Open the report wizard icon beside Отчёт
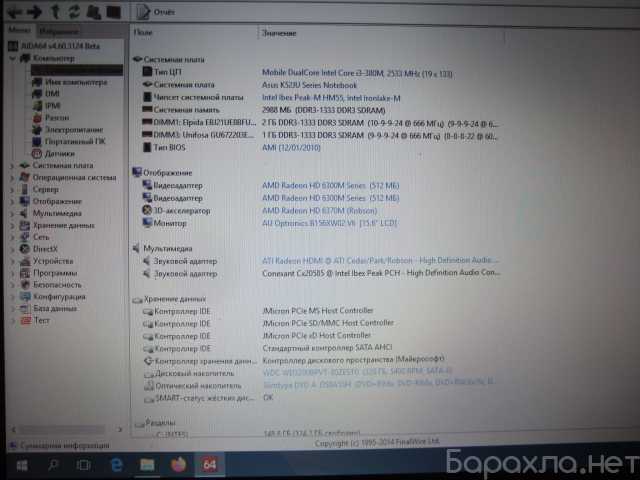The width and height of the screenshot is (640, 480). pyautogui.click(x=142, y=12)
